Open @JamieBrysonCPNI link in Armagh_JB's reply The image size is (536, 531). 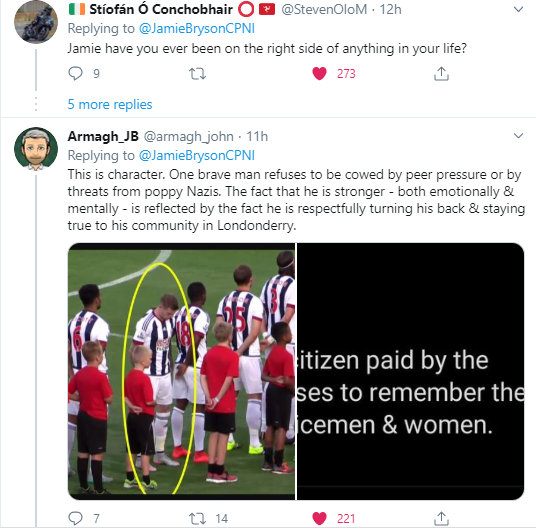pos(197,156)
